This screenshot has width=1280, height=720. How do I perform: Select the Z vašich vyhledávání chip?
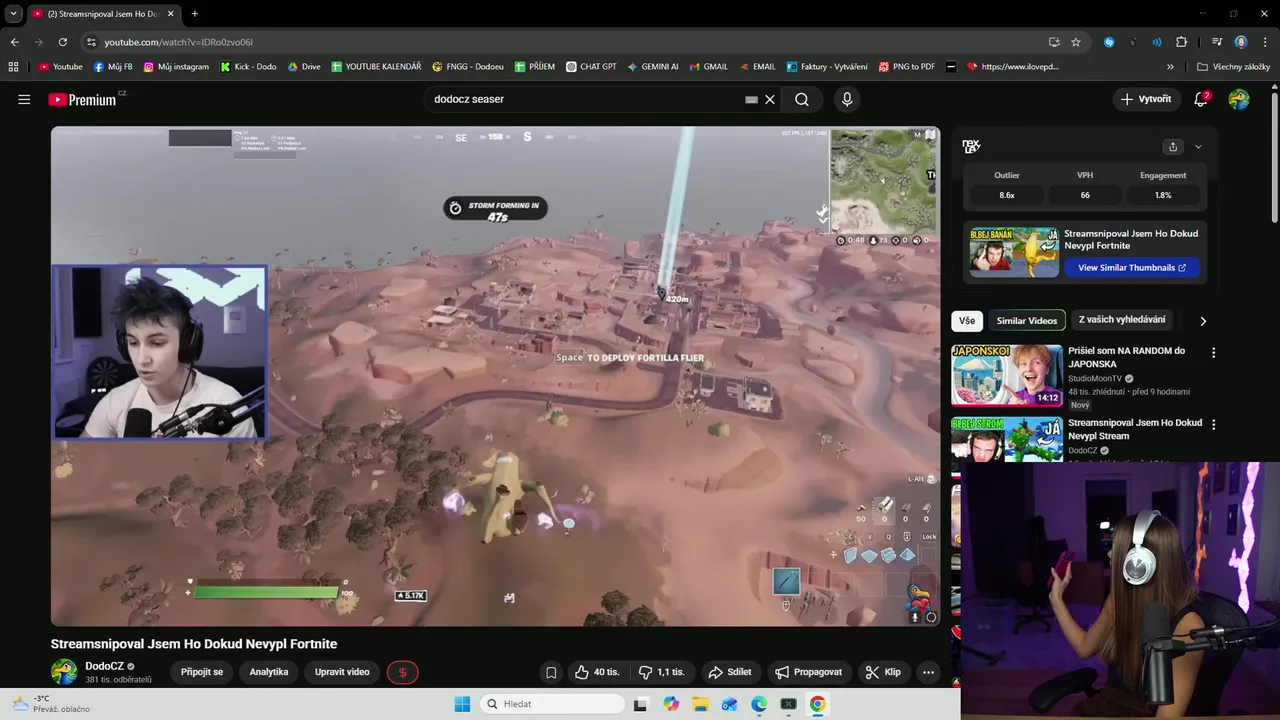(1121, 320)
